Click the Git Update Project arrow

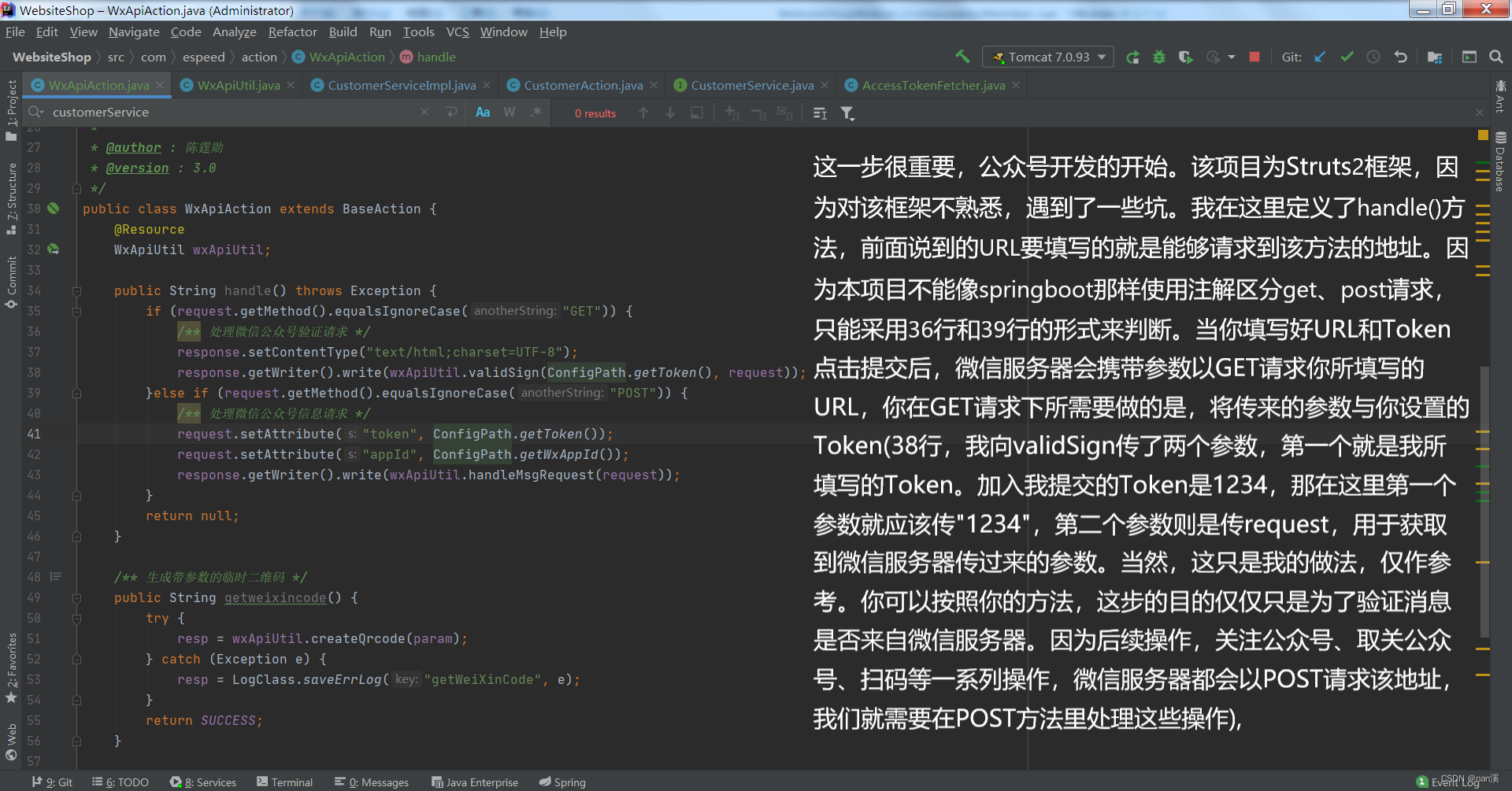(1320, 57)
